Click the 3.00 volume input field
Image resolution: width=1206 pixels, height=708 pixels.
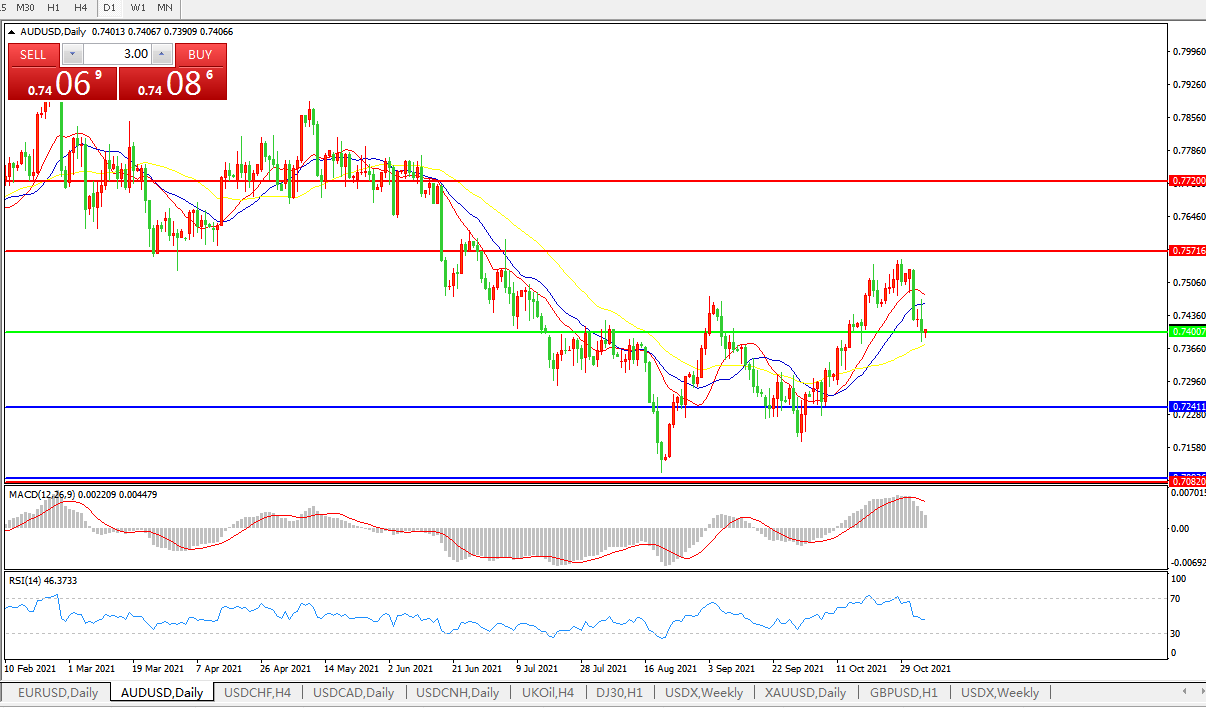pos(117,54)
